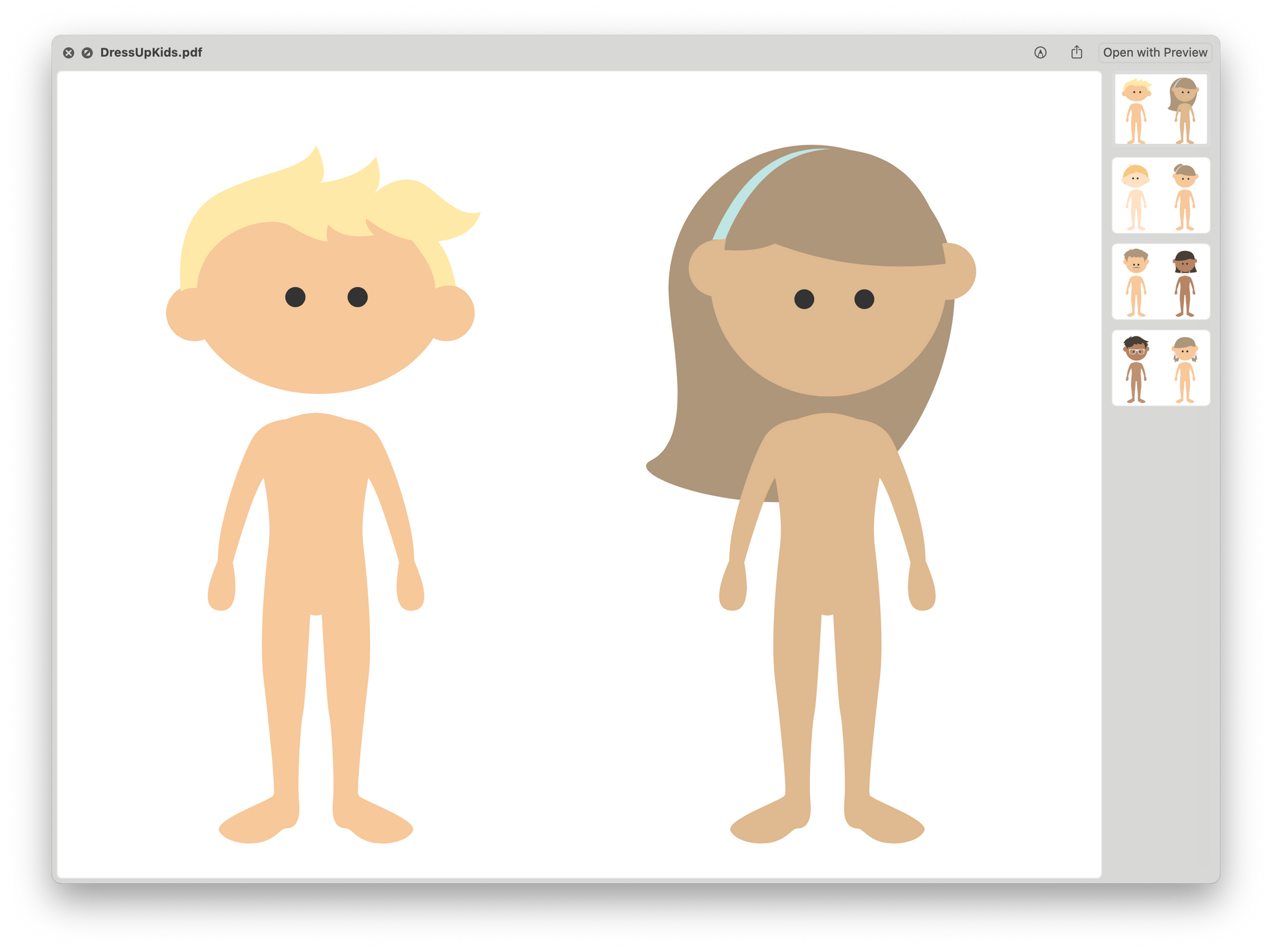
Task: Click Open with Preview button
Action: [1155, 53]
